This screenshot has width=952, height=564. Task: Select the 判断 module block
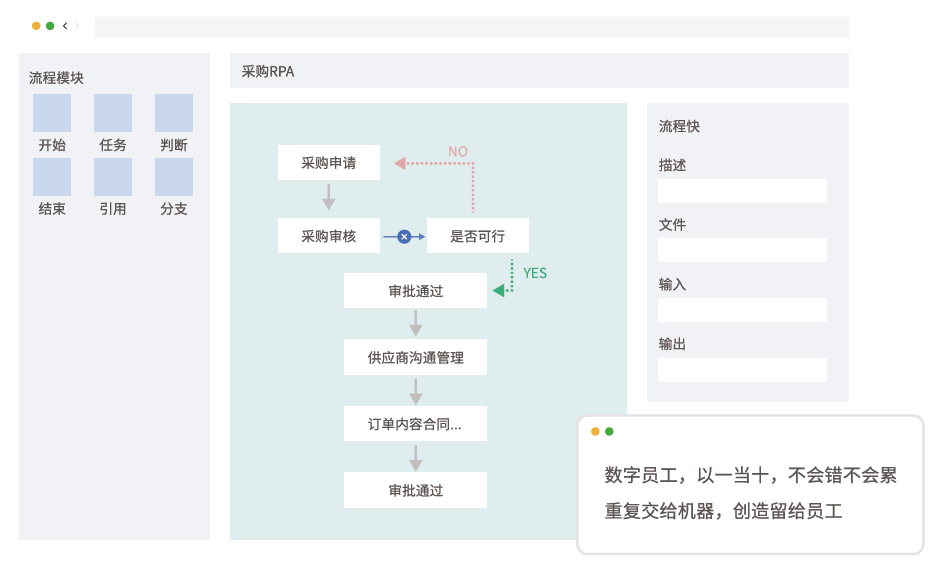[x=174, y=114]
